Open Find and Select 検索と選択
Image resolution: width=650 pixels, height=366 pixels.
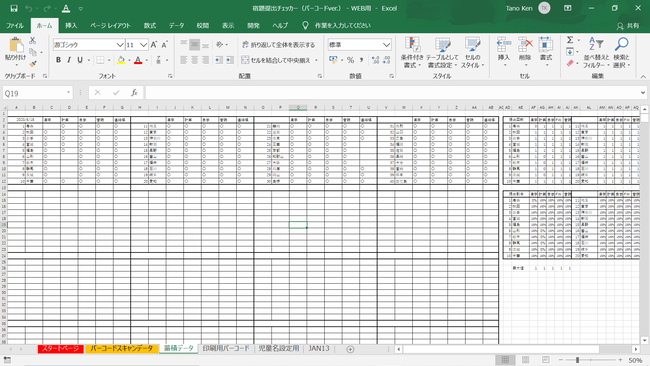(x=621, y=53)
